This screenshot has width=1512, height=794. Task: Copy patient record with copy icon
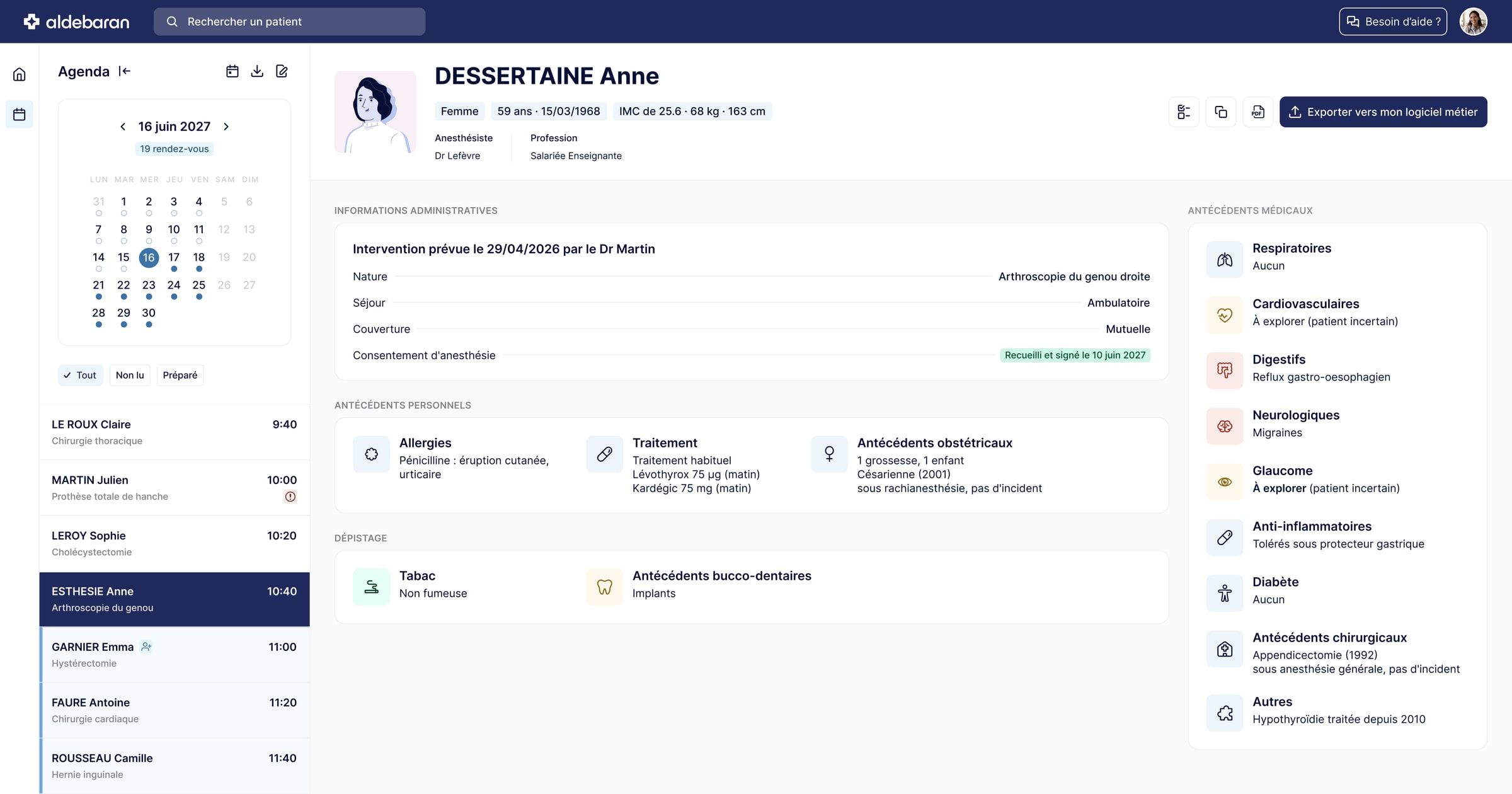[1221, 112]
